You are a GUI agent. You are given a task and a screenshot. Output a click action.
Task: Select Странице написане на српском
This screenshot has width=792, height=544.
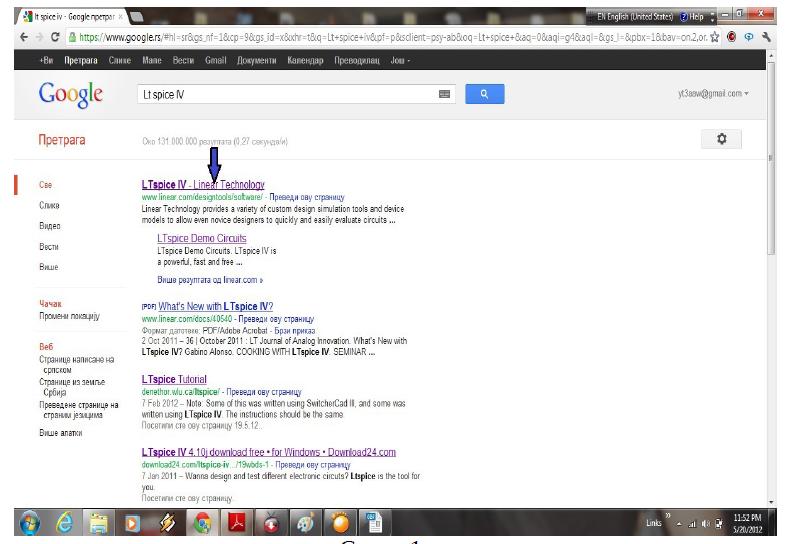coord(77,364)
